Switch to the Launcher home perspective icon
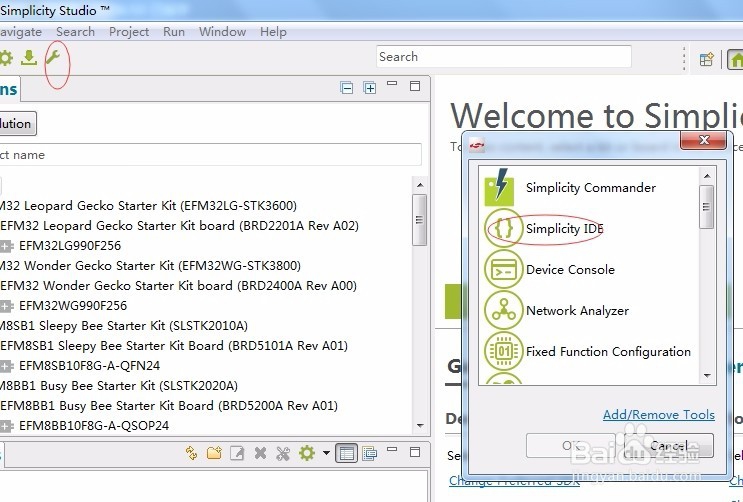Screen dimensions: 743x502 (x=735, y=60)
